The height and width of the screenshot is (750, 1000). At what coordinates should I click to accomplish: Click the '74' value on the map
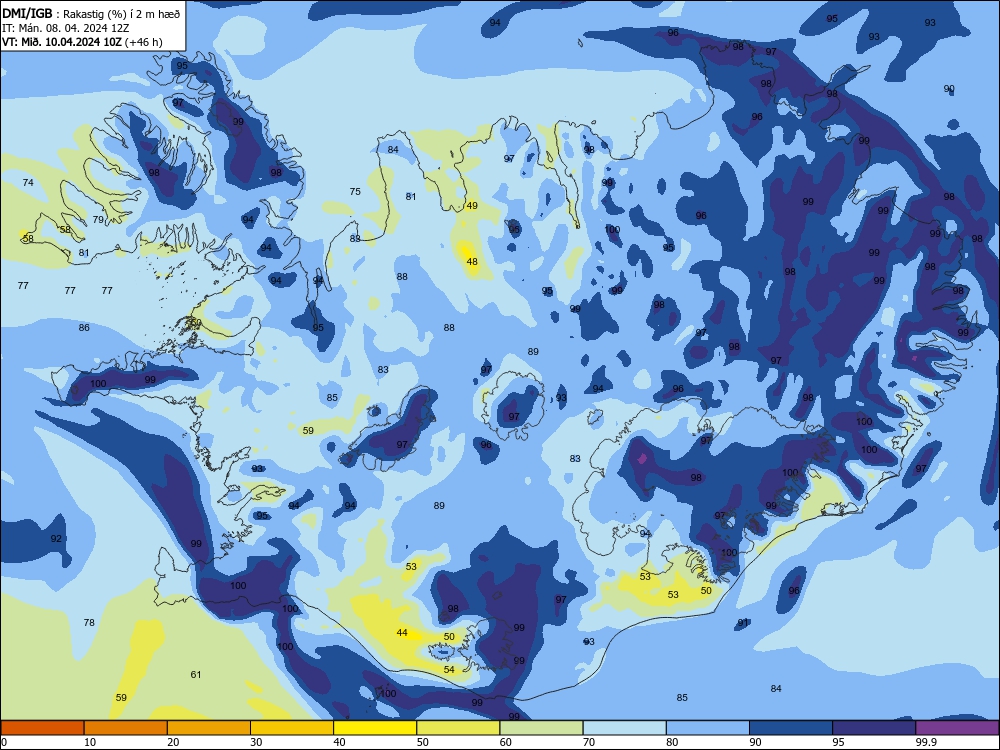[28, 182]
